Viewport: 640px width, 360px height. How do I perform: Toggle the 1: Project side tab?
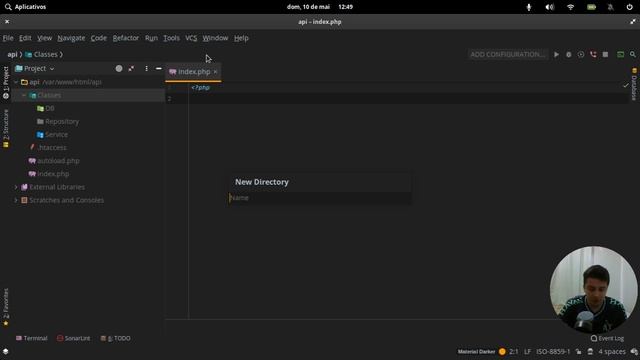click(6, 82)
